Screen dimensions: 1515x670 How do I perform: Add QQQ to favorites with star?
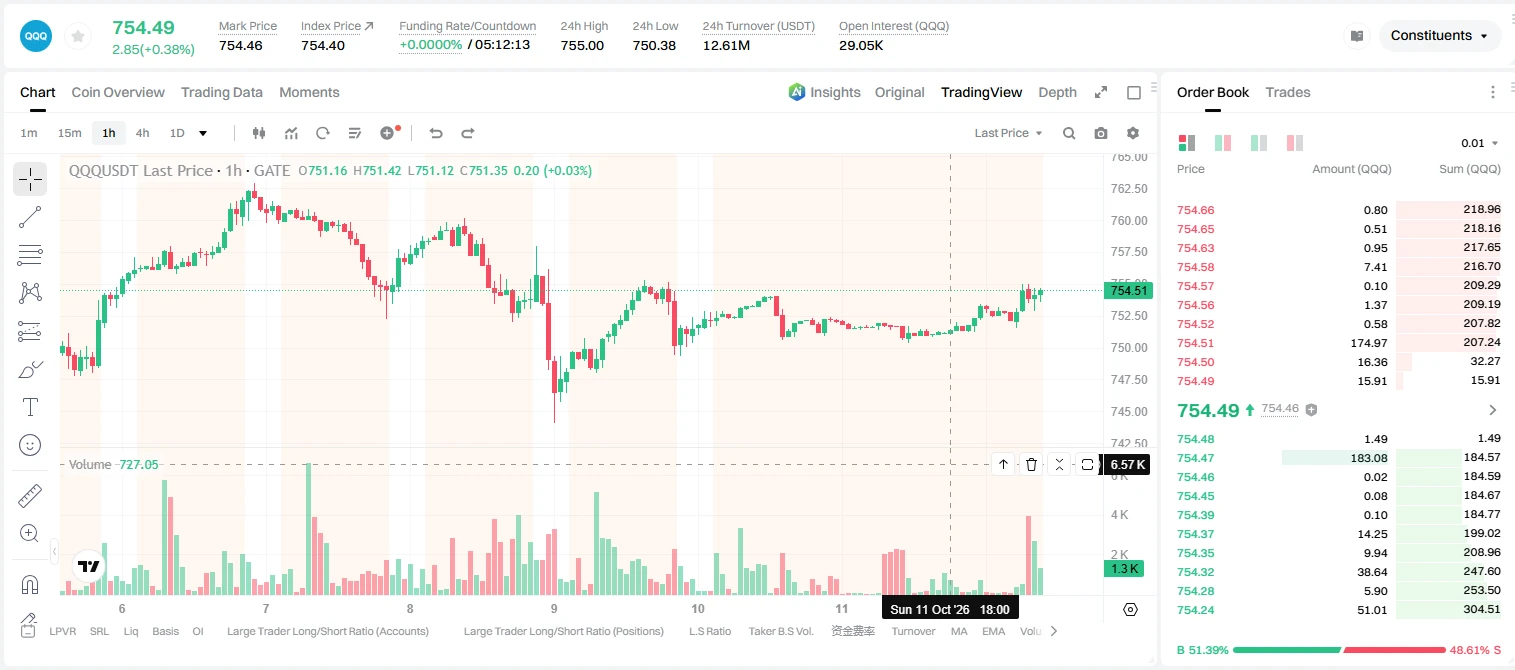point(78,36)
